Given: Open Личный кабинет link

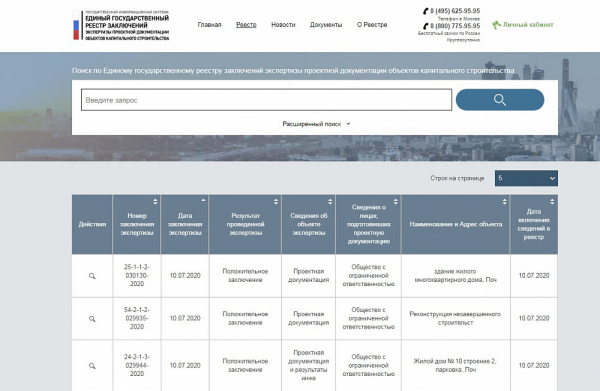Looking at the screenshot, I should [x=523, y=25].
